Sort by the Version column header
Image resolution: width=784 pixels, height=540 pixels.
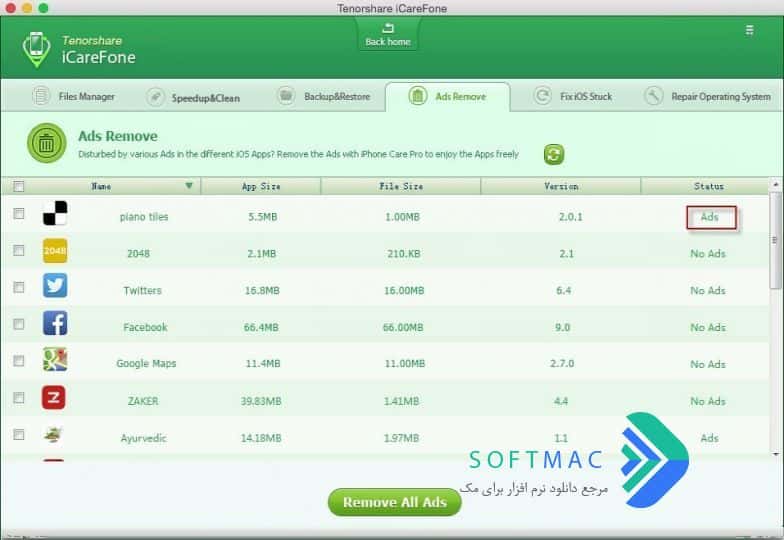pos(561,186)
